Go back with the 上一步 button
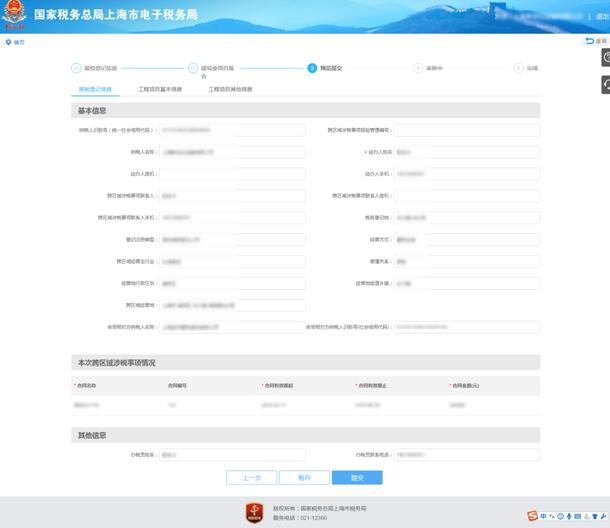This screenshot has width=610, height=528. pos(252,477)
